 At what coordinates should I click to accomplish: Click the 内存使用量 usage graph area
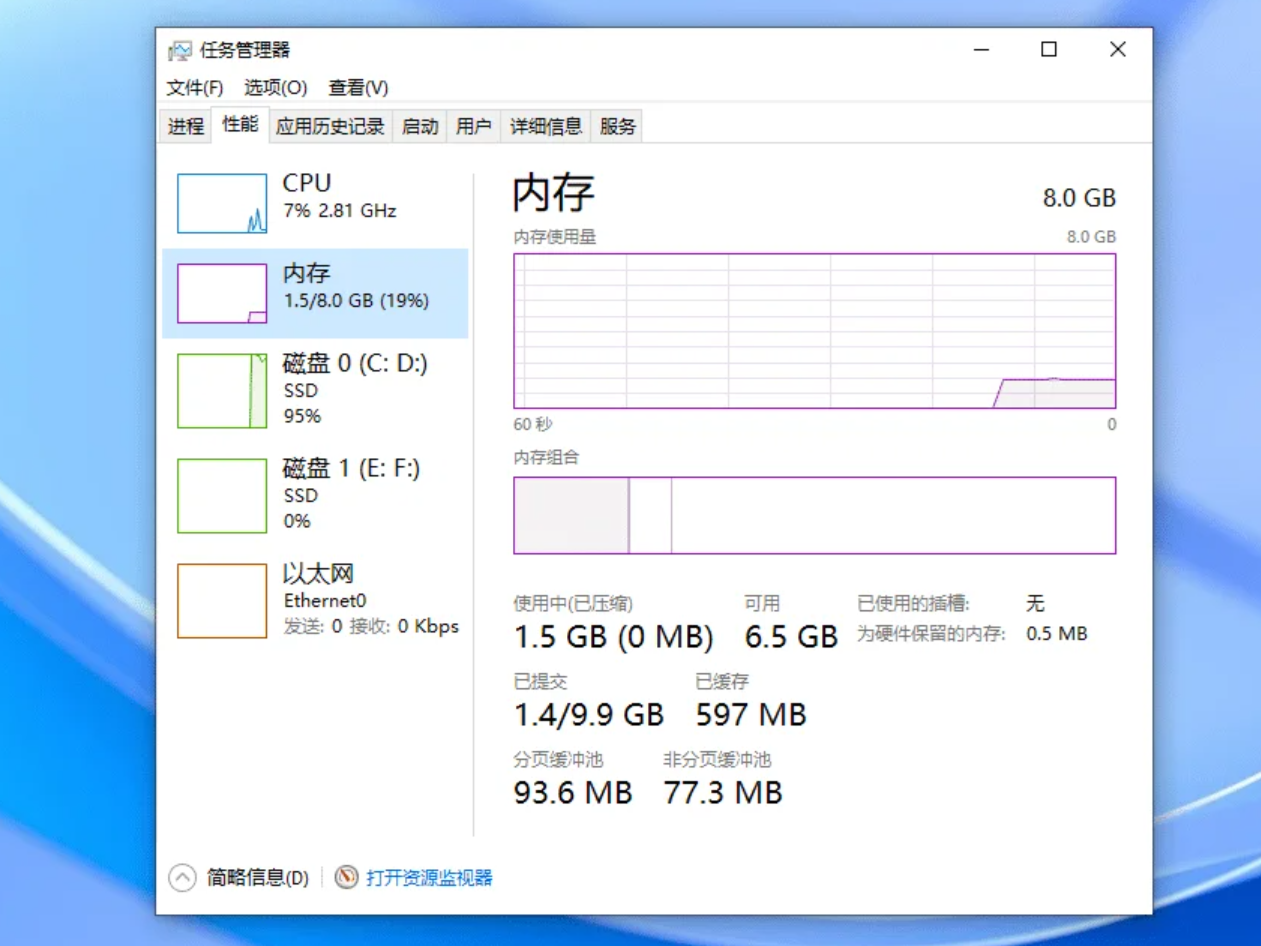click(814, 330)
